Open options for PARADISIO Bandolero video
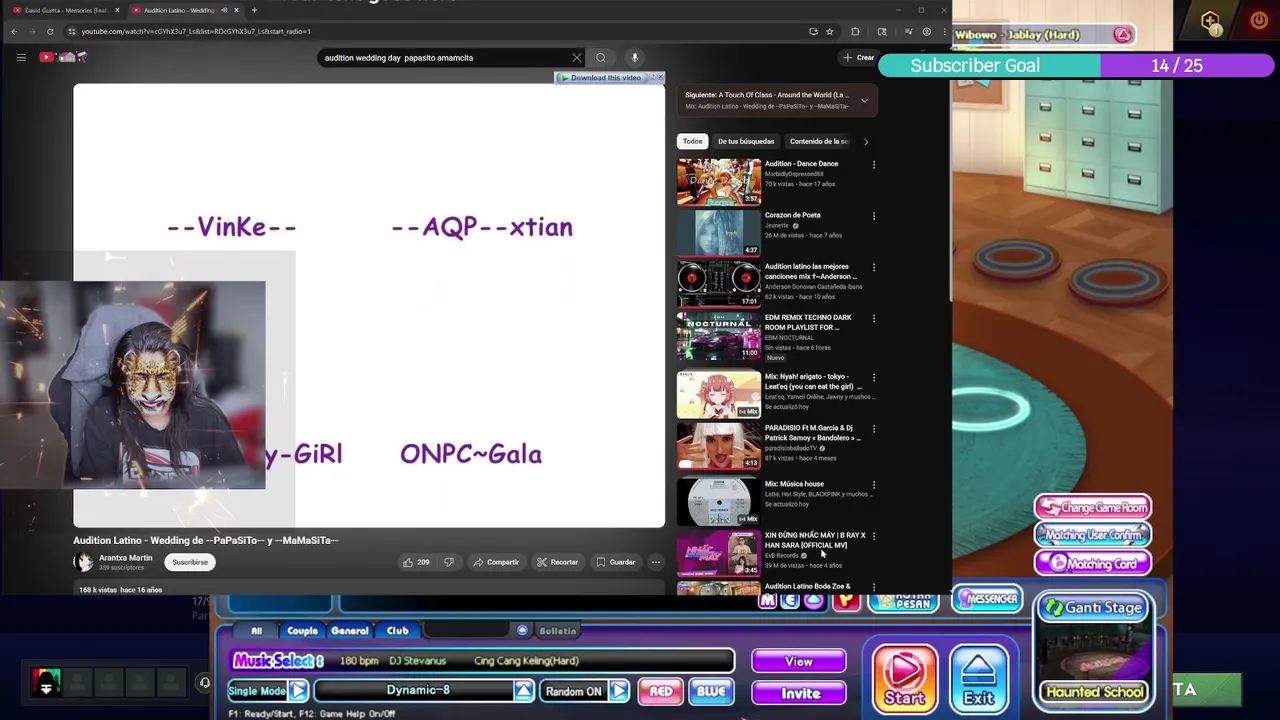 point(874,429)
